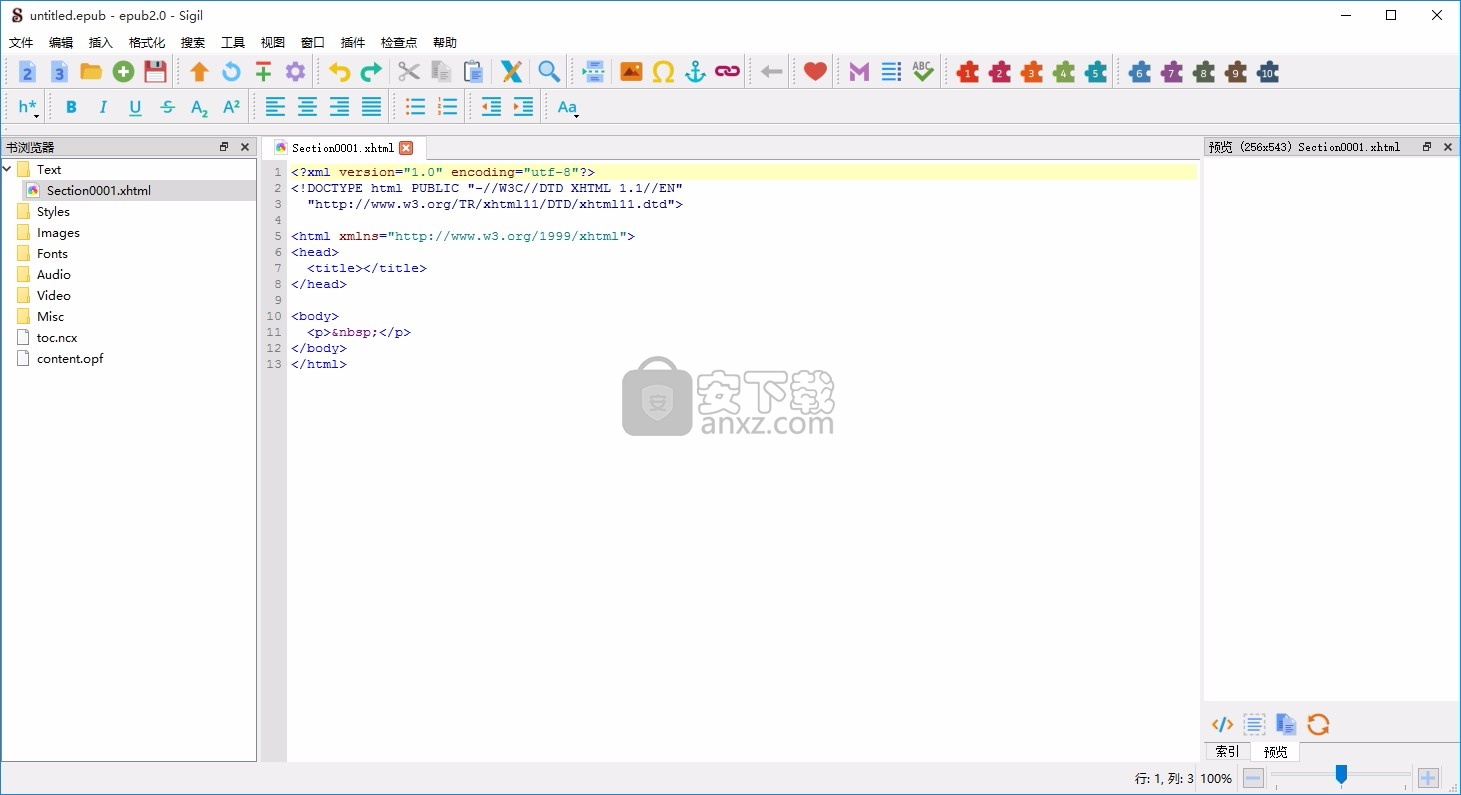Image resolution: width=1461 pixels, height=795 pixels.
Task: Open table of contents editor icon
Action: [x=891, y=72]
